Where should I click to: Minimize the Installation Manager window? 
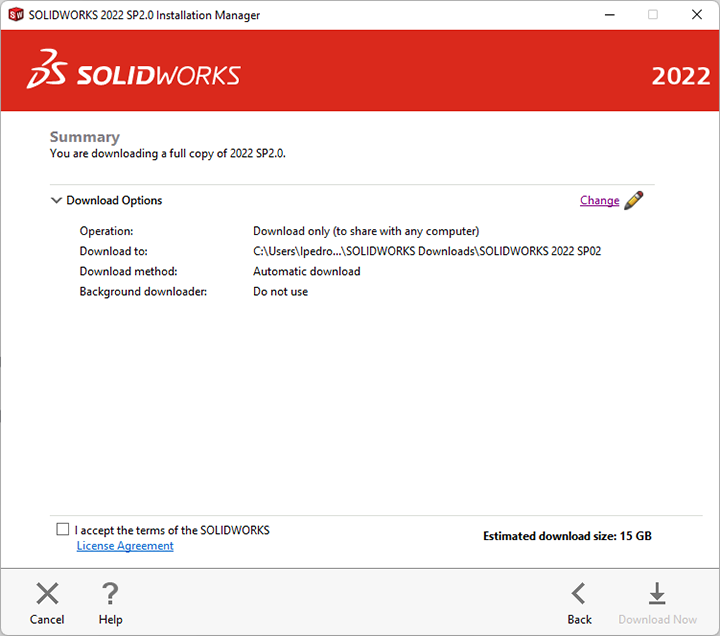coord(609,15)
